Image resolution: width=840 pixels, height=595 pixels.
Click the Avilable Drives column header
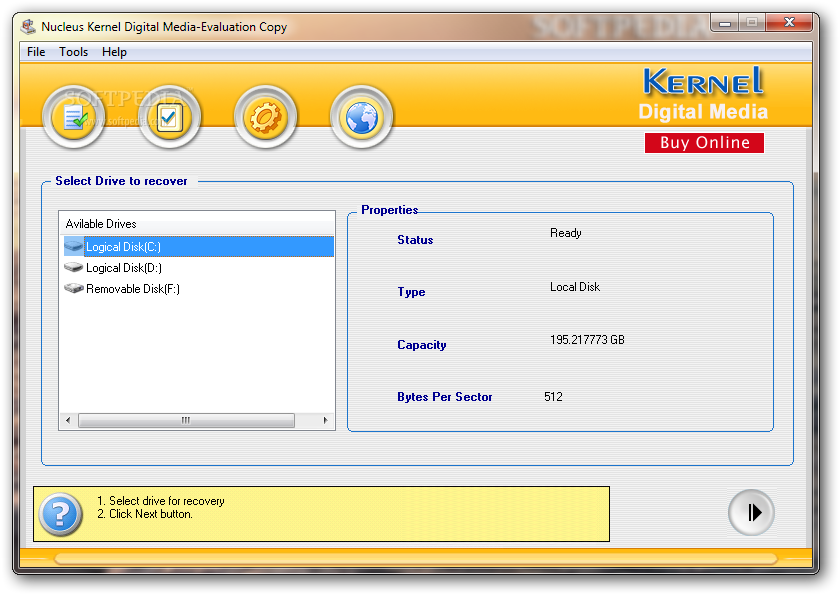[197, 224]
